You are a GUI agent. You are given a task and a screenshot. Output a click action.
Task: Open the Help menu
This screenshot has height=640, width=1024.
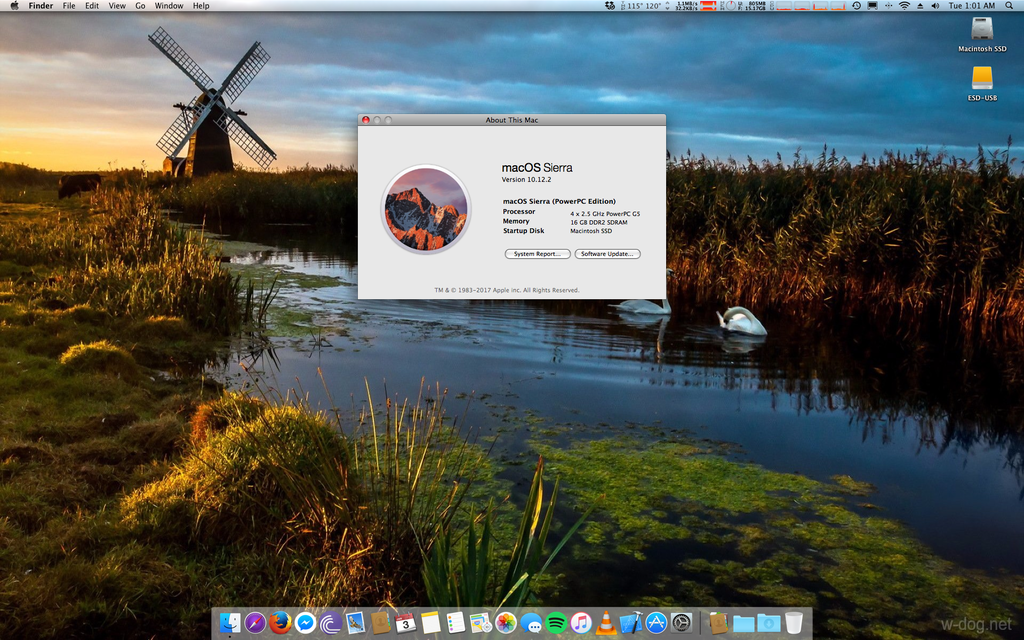tap(201, 6)
